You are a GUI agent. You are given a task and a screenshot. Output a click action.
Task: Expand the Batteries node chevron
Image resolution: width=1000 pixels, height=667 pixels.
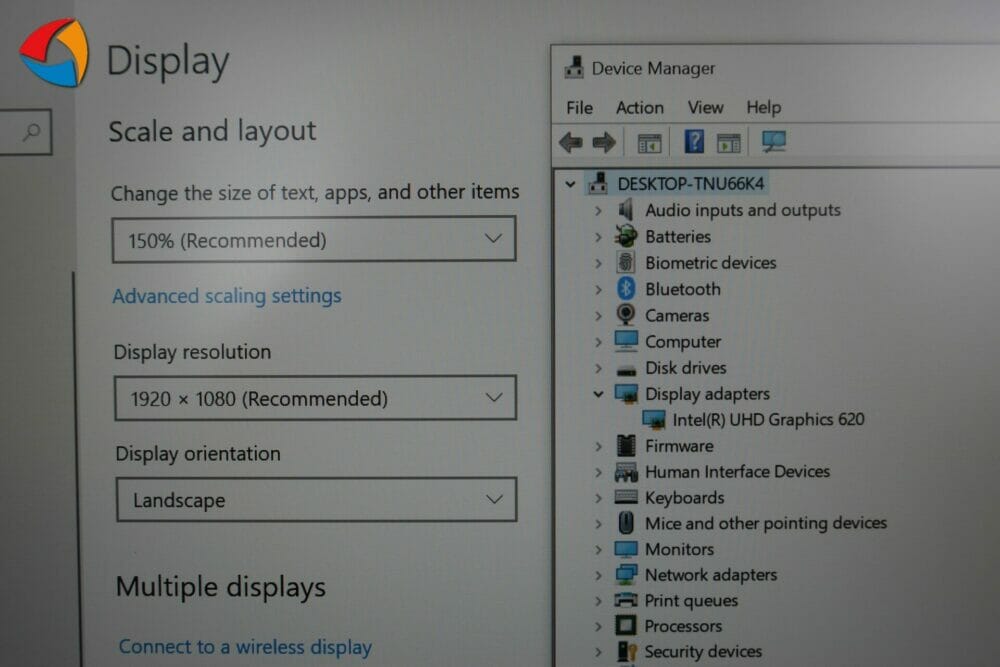598,237
